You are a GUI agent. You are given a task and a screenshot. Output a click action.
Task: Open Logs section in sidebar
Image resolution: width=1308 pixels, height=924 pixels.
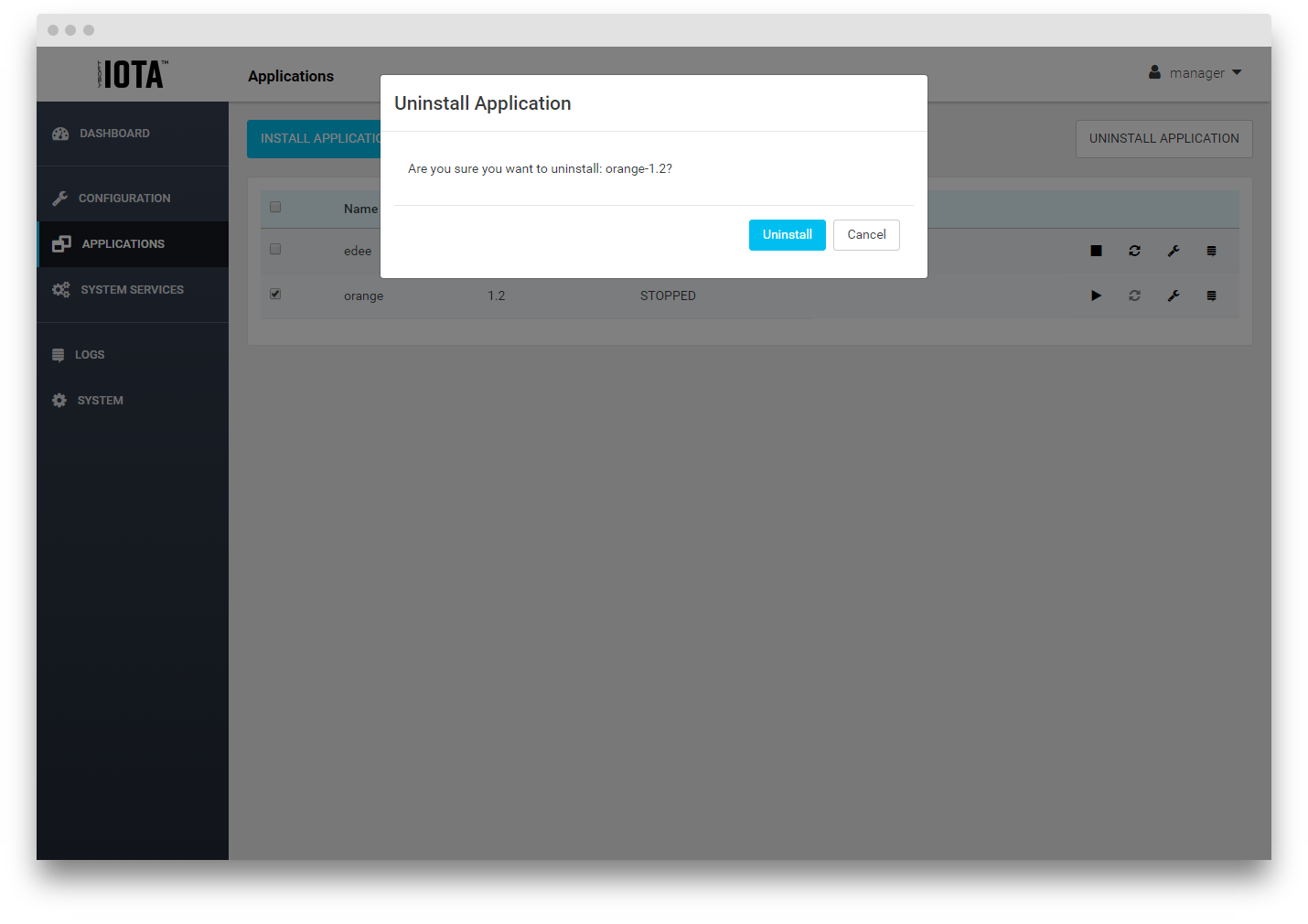tap(89, 355)
